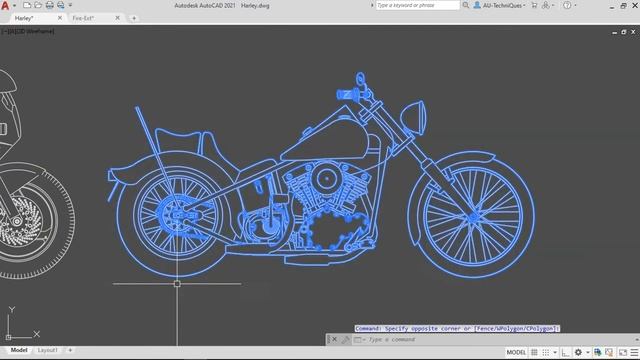Viewport: 640px width, 360px height.
Task: Expand search options arrow left of search box
Action: [372, 5]
